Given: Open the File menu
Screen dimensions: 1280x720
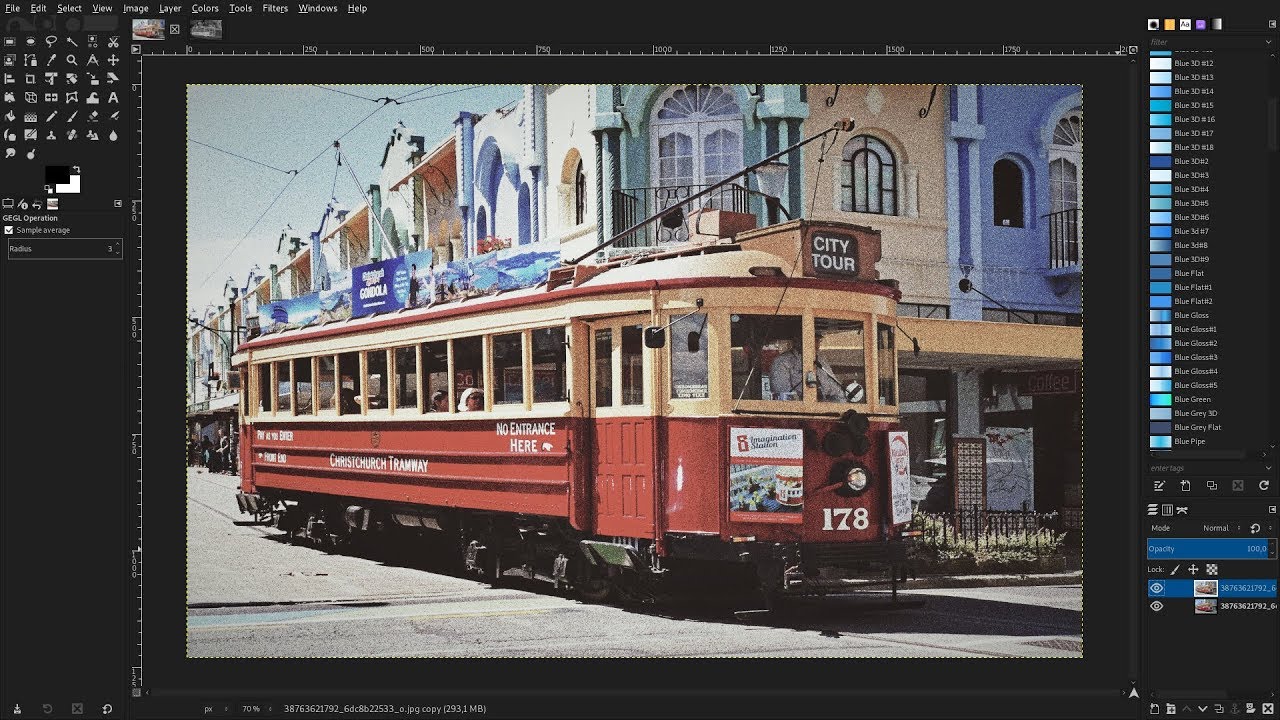Looking at the screenshot, I should [x=12, y=8].
